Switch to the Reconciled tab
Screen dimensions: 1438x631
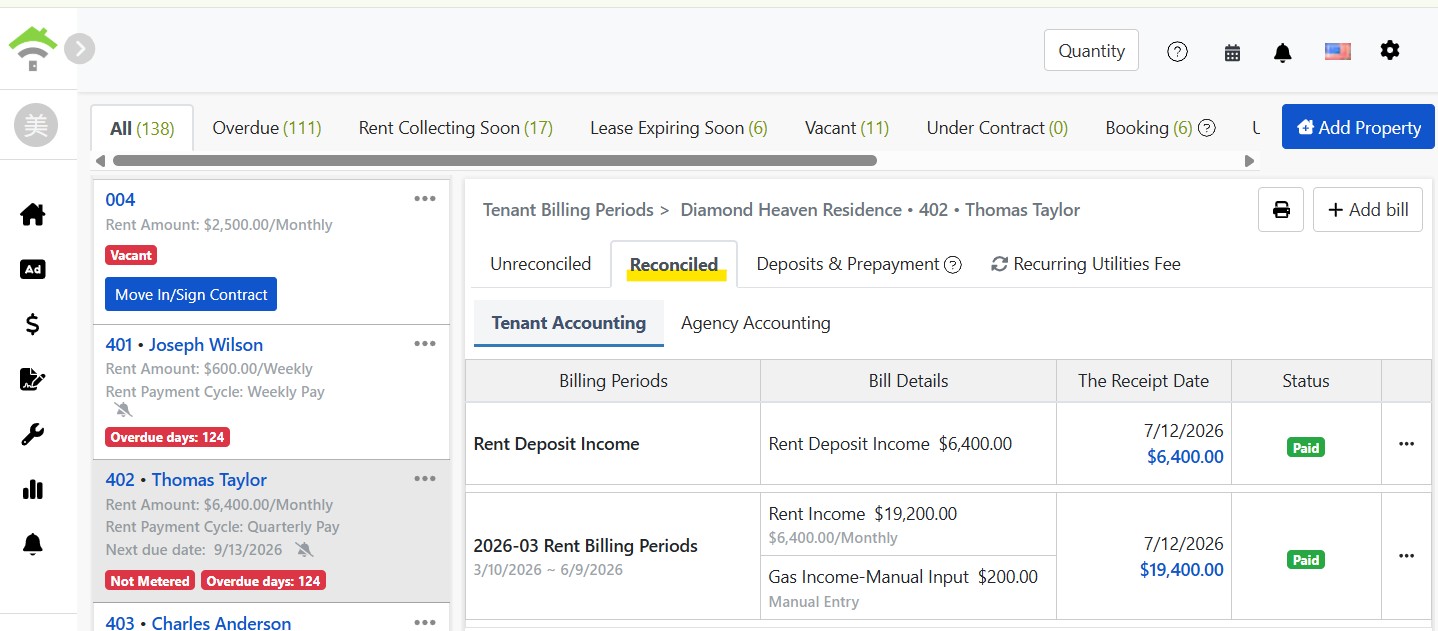tap(674, 264)
